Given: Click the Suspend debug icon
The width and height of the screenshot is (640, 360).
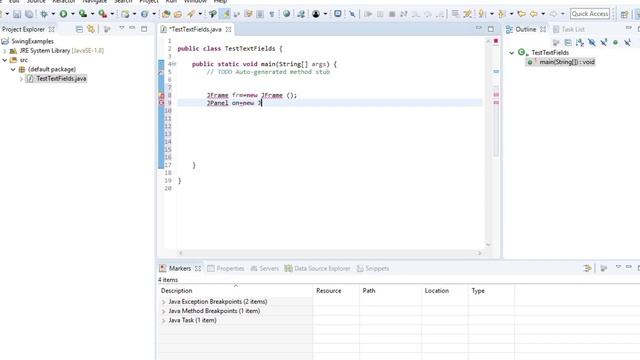Looking at the screenshot, I should 380,14.
